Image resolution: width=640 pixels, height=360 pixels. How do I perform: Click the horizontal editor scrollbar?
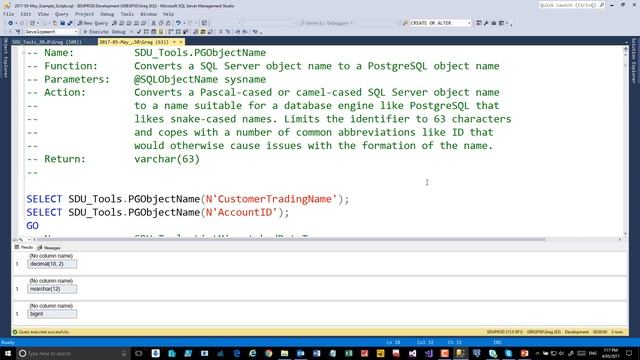[x=290, y=240]
